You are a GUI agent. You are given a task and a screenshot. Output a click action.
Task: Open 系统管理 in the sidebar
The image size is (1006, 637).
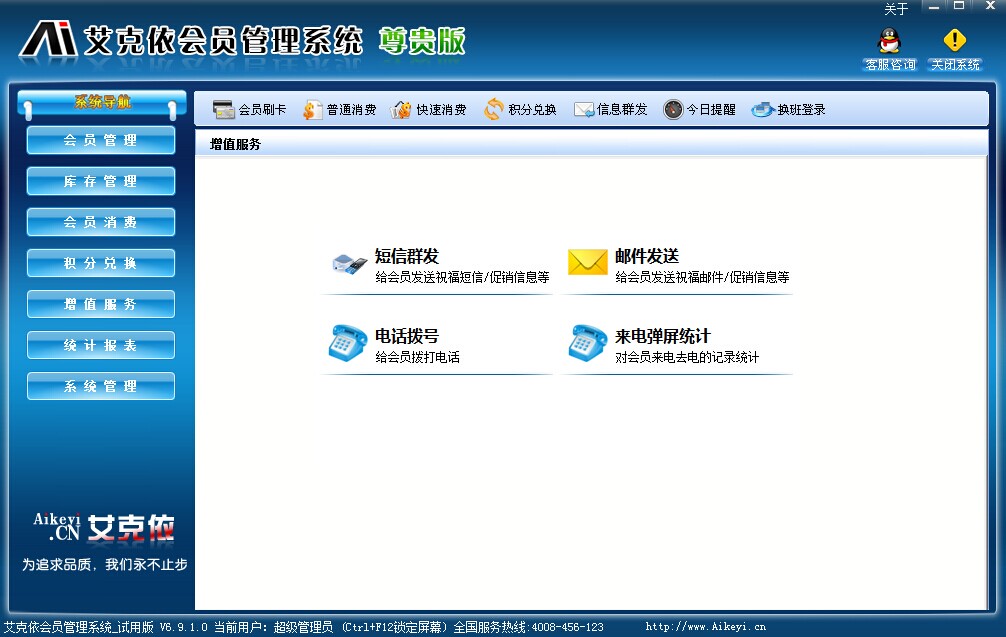[x=101, y=387]
